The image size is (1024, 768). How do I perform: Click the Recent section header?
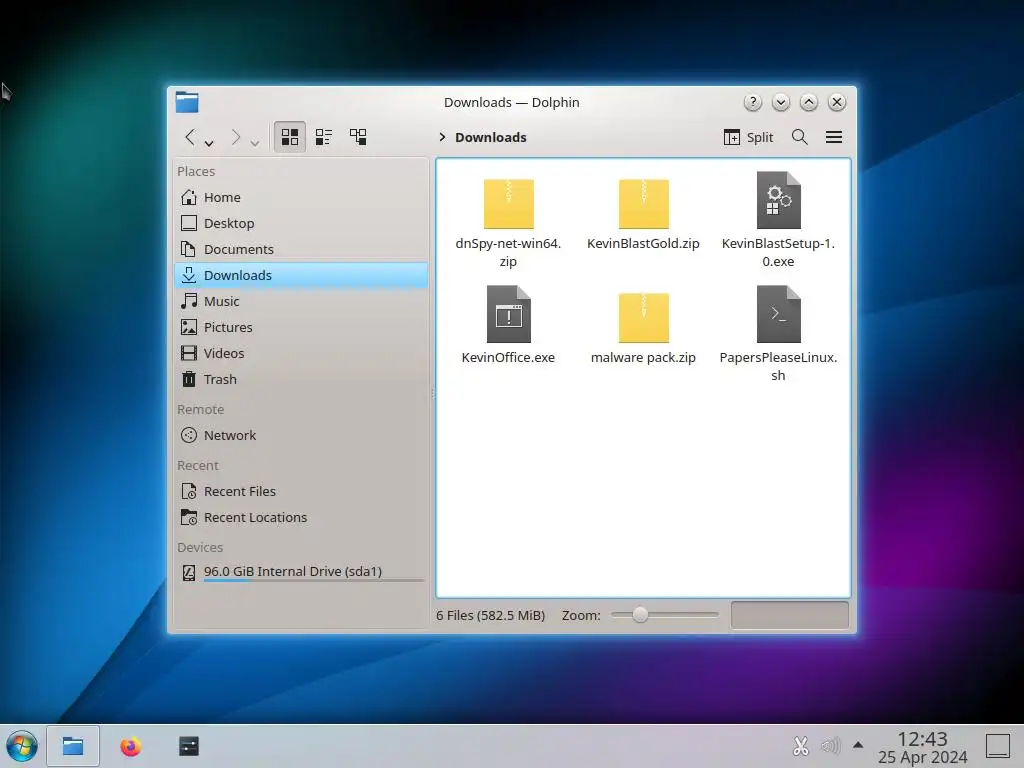pos(198,466)
